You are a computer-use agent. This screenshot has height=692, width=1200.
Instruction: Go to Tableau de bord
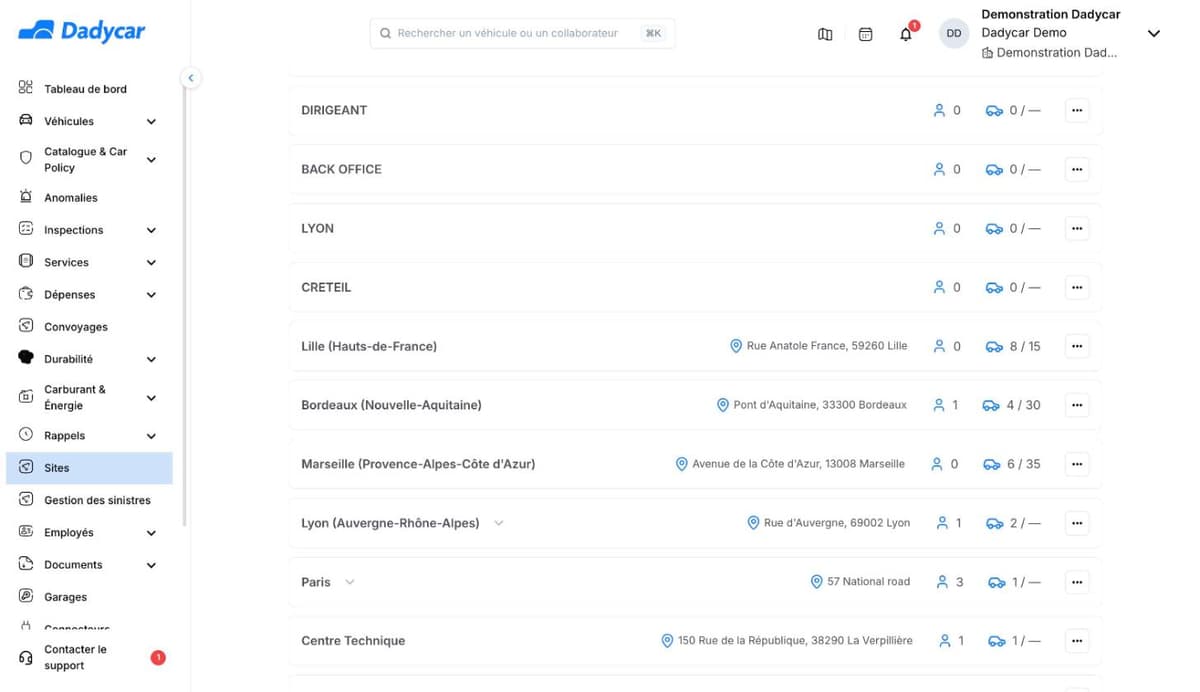pos(85,89)
